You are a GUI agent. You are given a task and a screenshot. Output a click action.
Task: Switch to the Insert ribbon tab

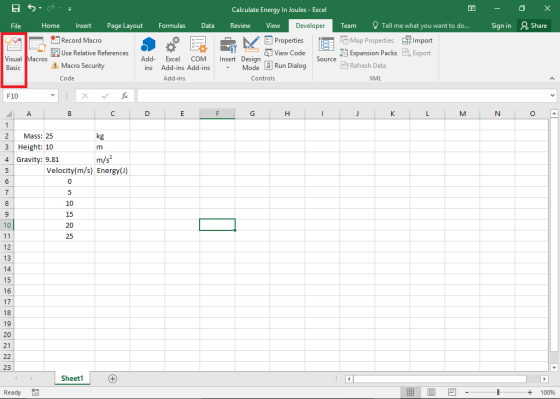click(x=83, y=26)
